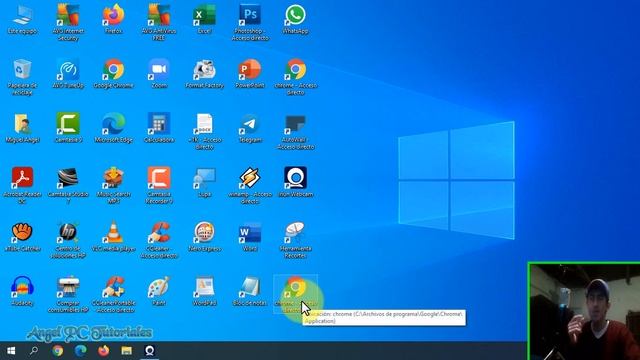The image size is (640, 360).
Task: Open the Calculadora shortcut
Action: (159, 128)
